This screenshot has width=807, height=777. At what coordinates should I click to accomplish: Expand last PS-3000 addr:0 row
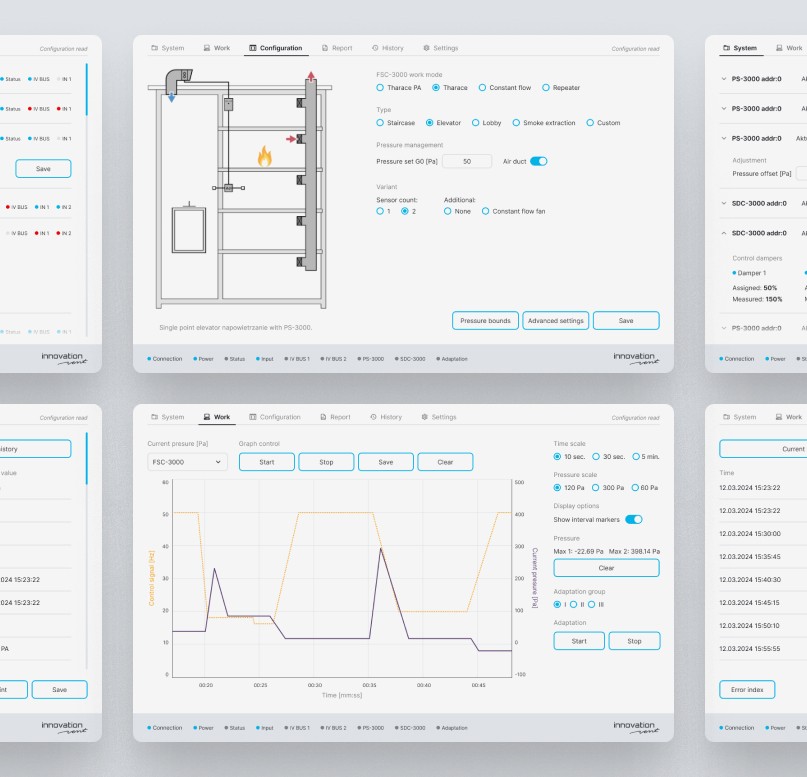724,328
